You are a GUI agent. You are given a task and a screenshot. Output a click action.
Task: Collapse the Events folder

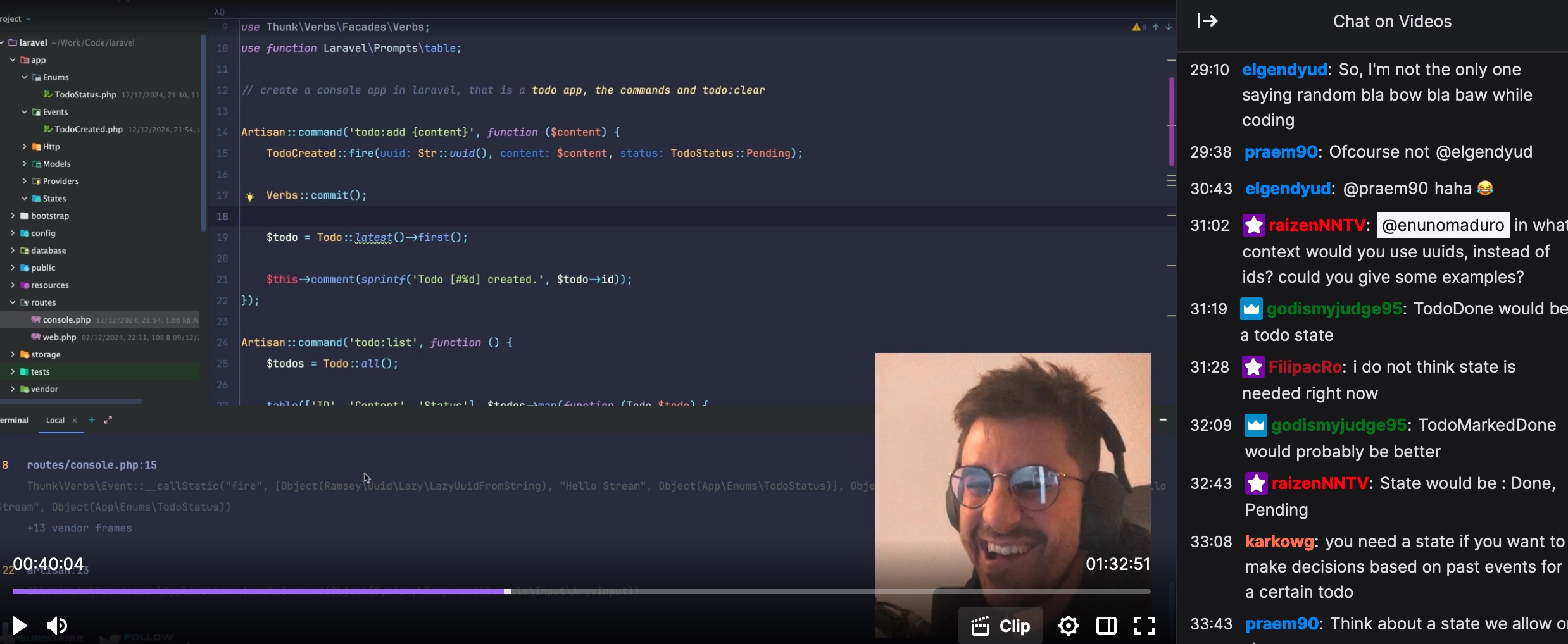click(x=25, y=112)
